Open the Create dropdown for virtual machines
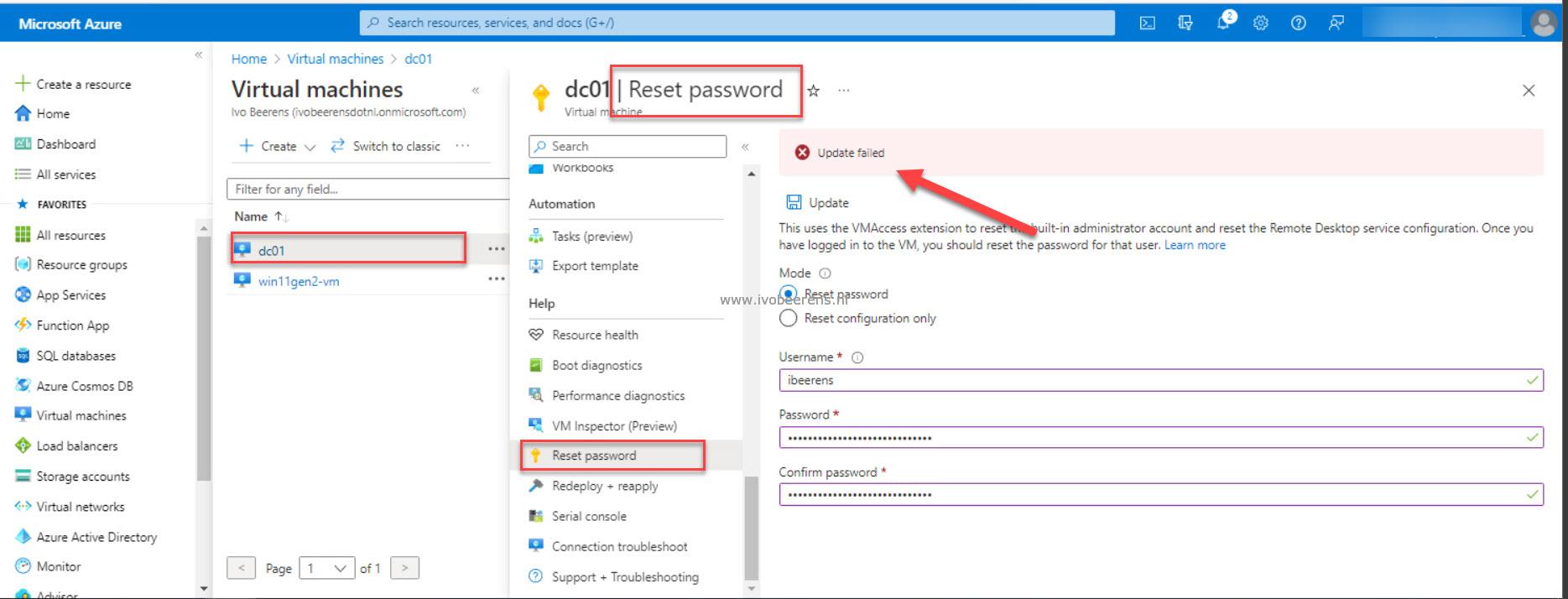The height and width of the screenshot is (599, 1568). pyautogui.click(x=277, y=146)
